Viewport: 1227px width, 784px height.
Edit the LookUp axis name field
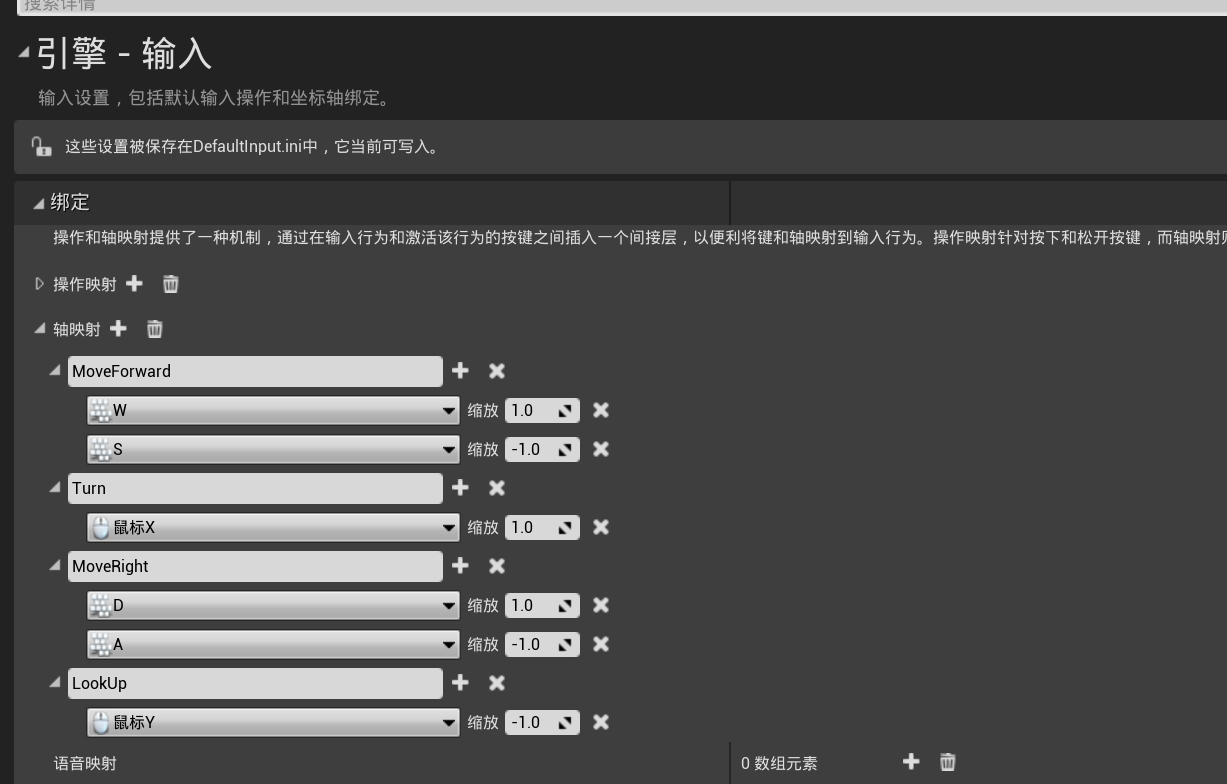pos(255,683)
